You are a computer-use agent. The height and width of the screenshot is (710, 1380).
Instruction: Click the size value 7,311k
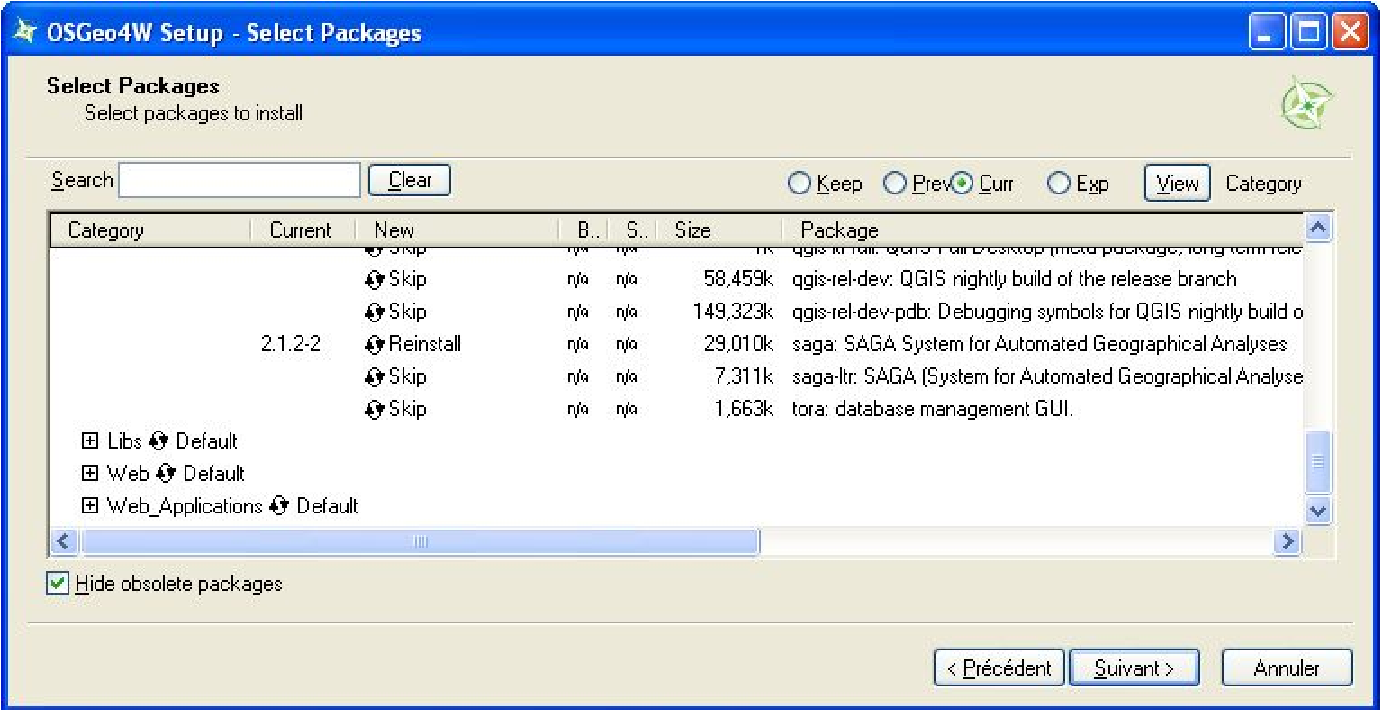click(x=744, y=377)
